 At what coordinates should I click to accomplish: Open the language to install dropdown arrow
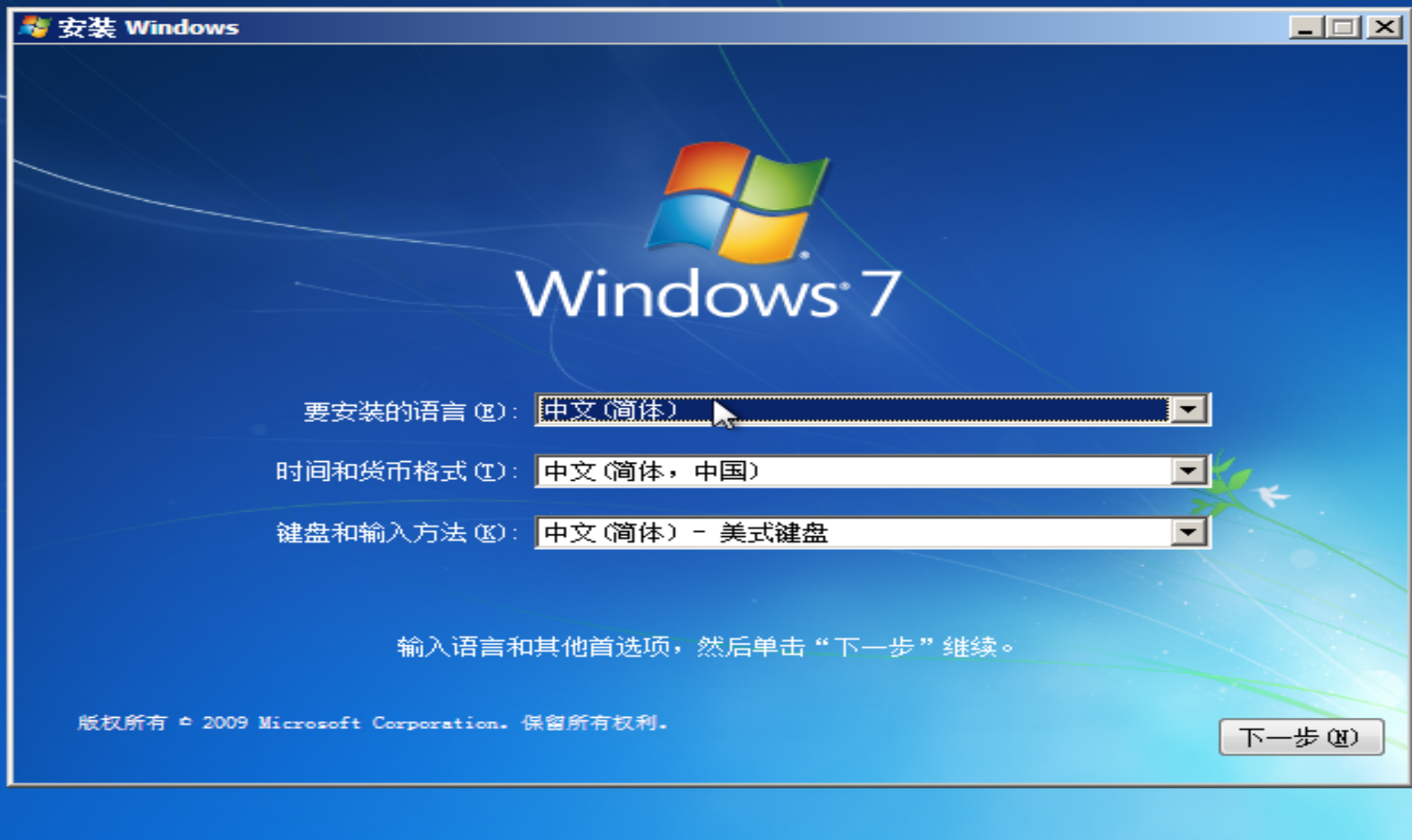[x=1188, y=410]
